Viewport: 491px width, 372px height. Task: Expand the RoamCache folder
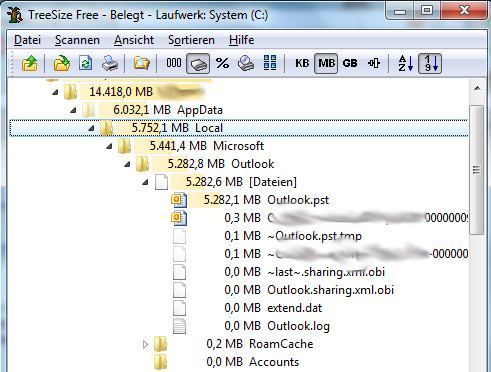click(145, 344)
